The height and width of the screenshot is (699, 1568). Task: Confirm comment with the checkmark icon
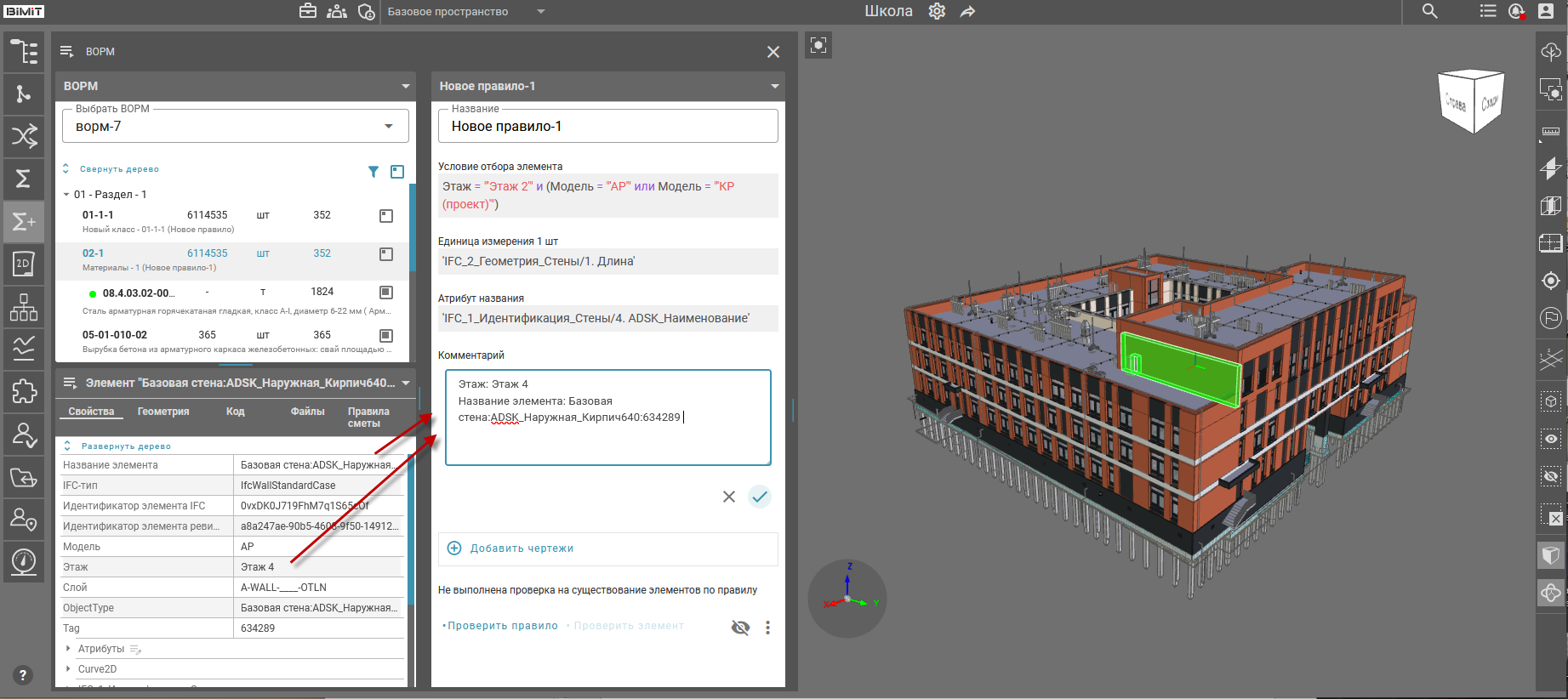[x=759, y=497]
